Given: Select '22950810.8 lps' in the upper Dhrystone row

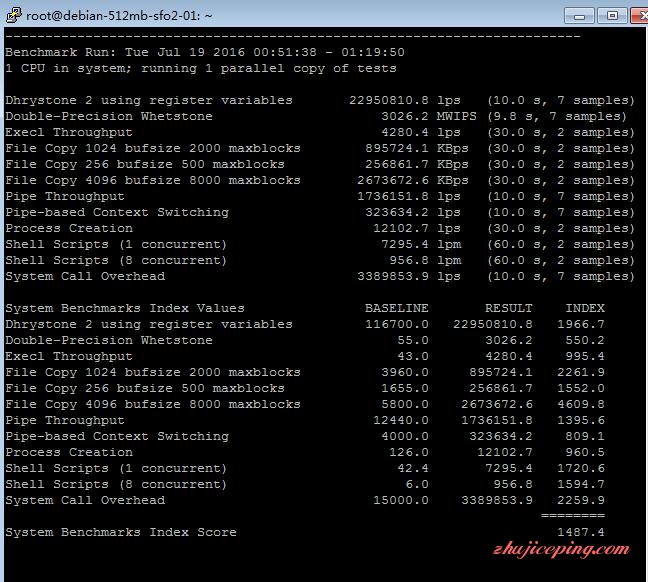Looking at the screenshot, I should click(405, 100).
